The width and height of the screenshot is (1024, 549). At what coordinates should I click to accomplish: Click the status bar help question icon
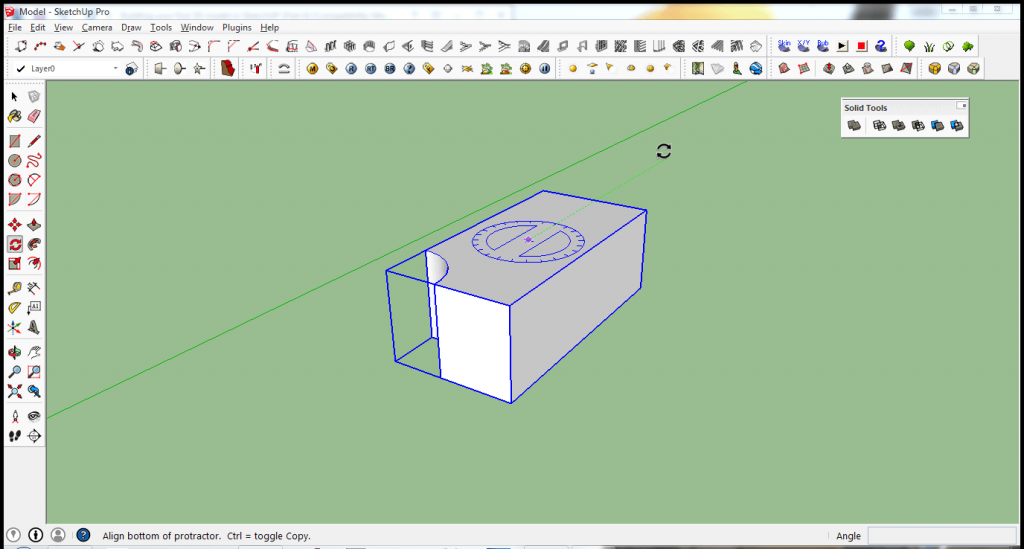click(x=83, y=535)
